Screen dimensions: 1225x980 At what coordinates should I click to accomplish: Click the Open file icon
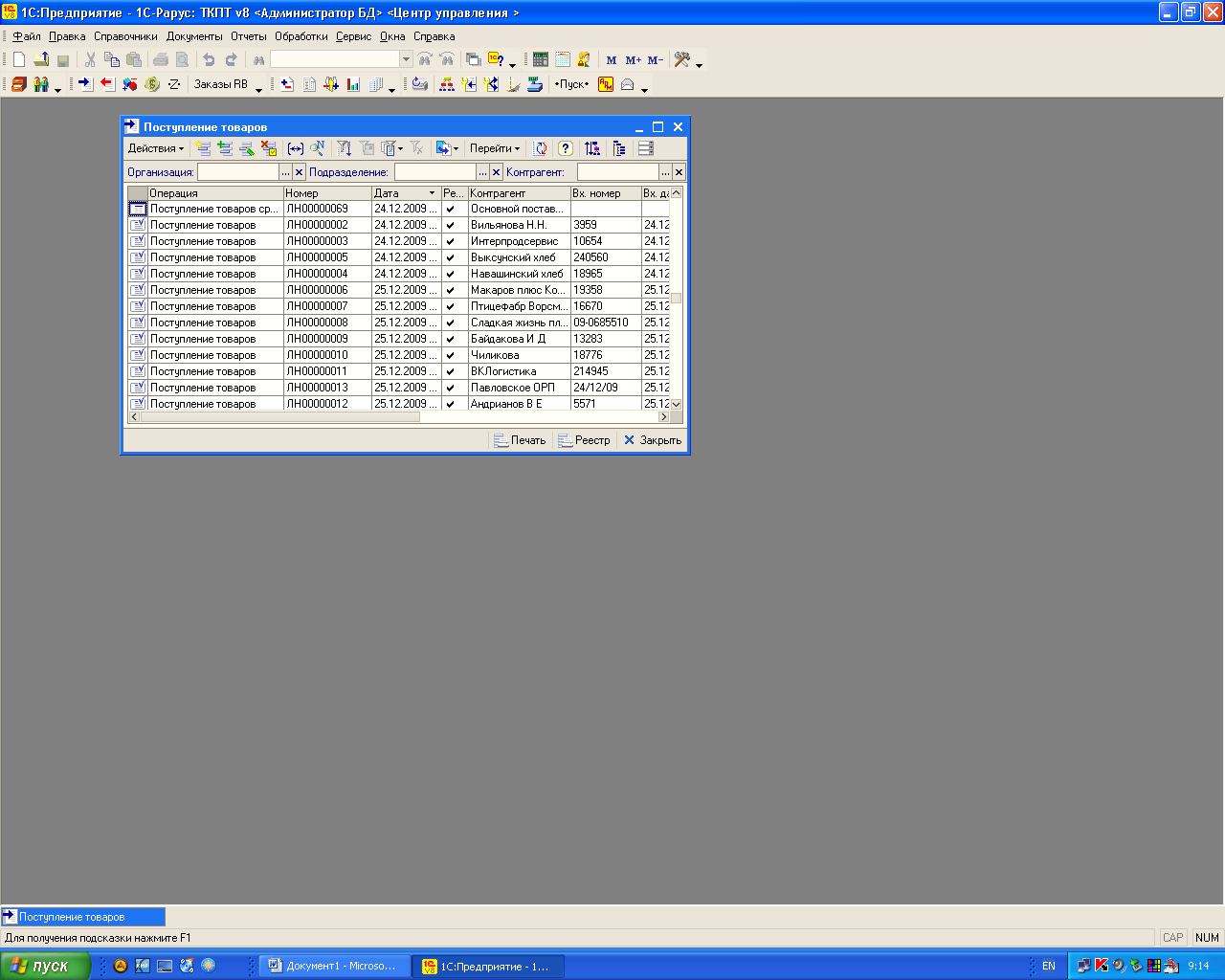tap(41, 59)
